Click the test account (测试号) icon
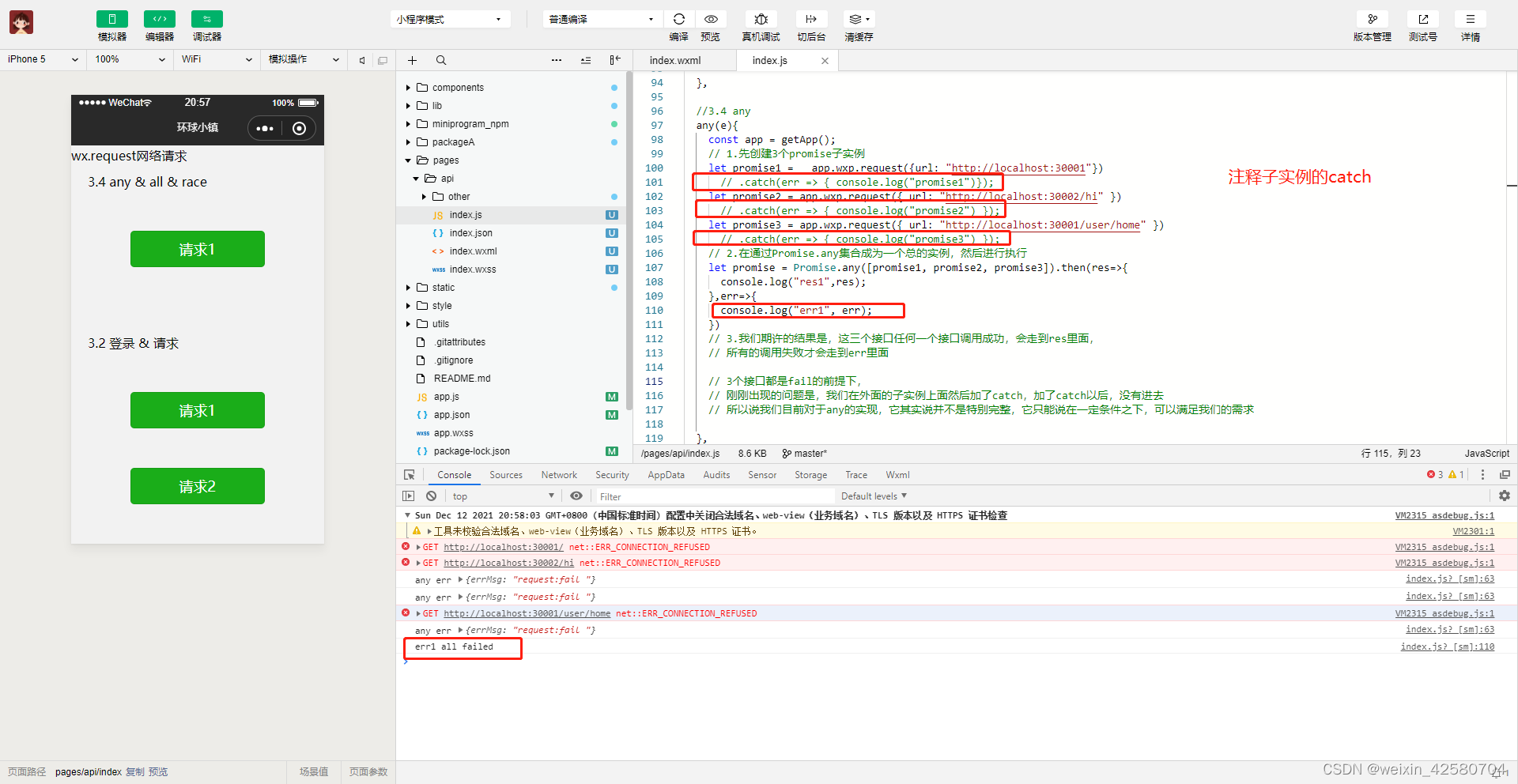Image resolution: width=1518 pixels, height=784 pixels. (x=1423, y=19)
